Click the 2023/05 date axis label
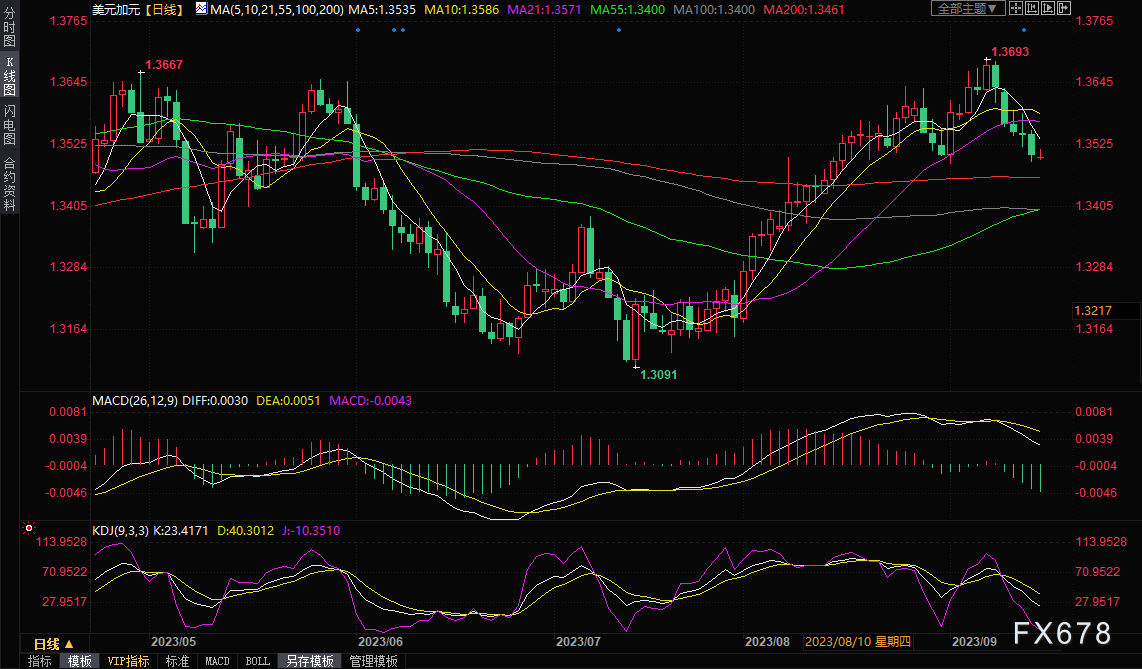This screenshot has width=1142, height=669. tap(173, 641)
